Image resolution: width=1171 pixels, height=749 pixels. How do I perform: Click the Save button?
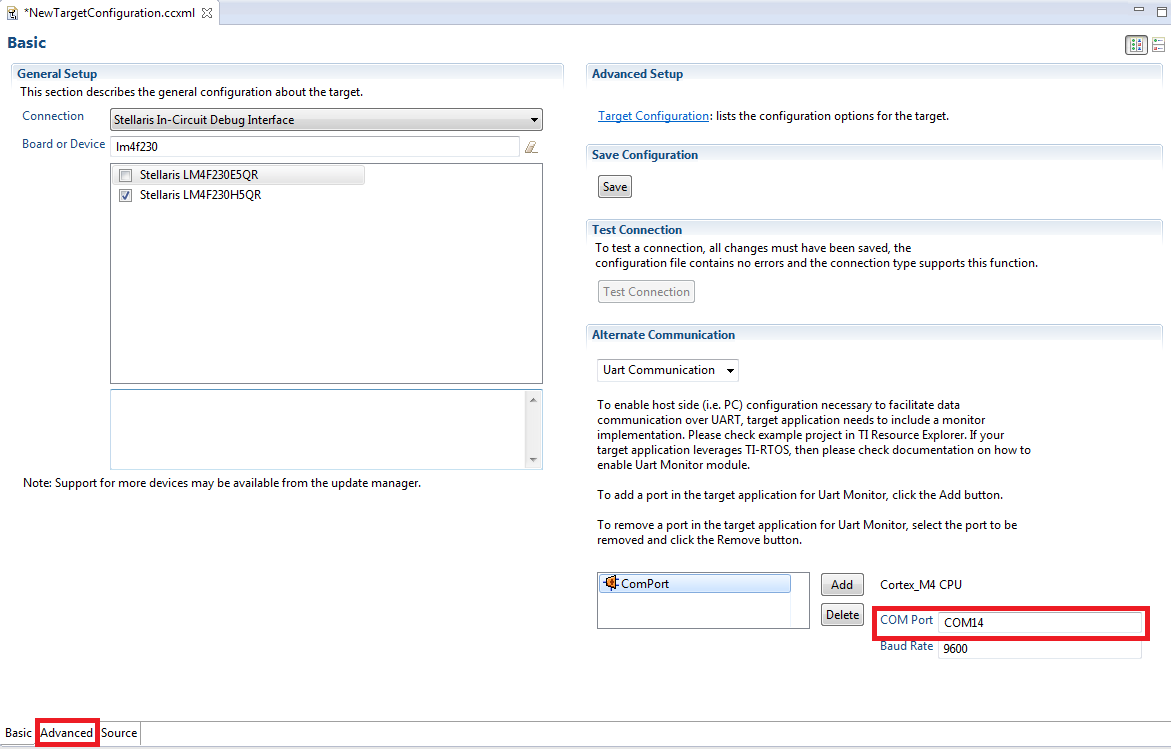(615, 187)
